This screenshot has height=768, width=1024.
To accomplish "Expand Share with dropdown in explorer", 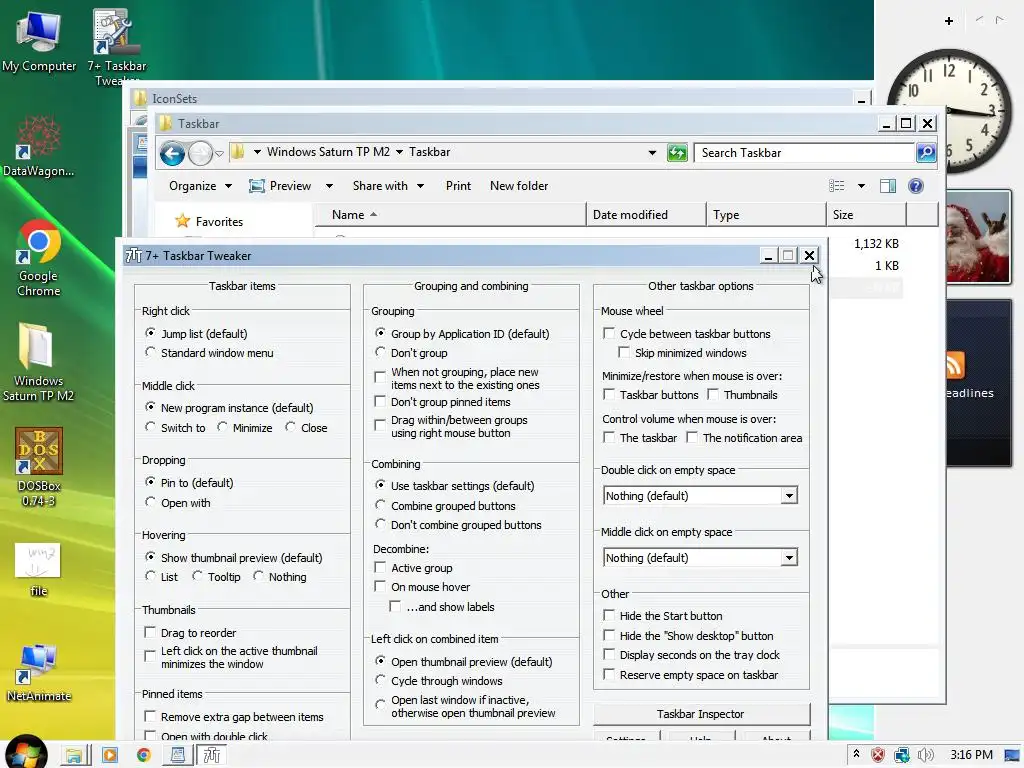I will [x=421, y=186].
